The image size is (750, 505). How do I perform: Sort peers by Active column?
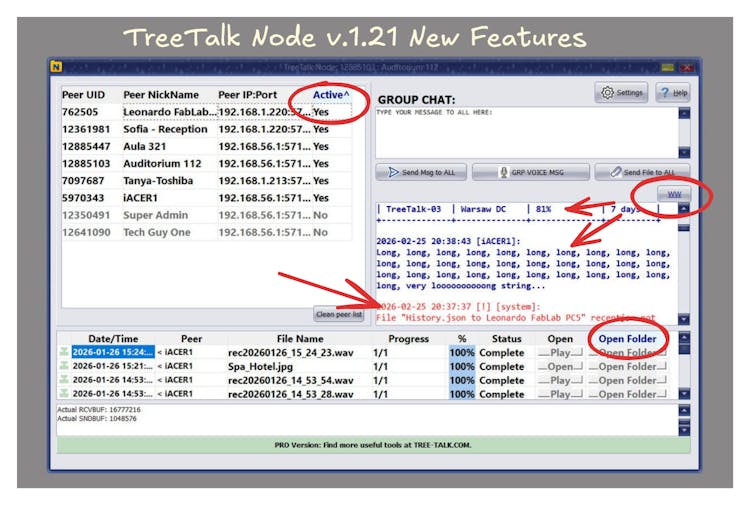331,95
